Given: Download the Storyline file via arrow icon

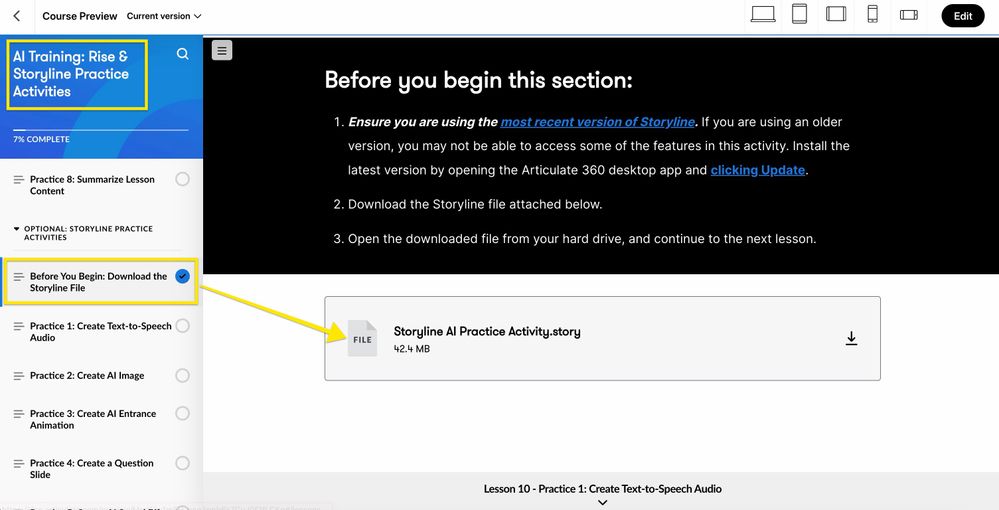Looking at the screenshot, I should (851, 339).
